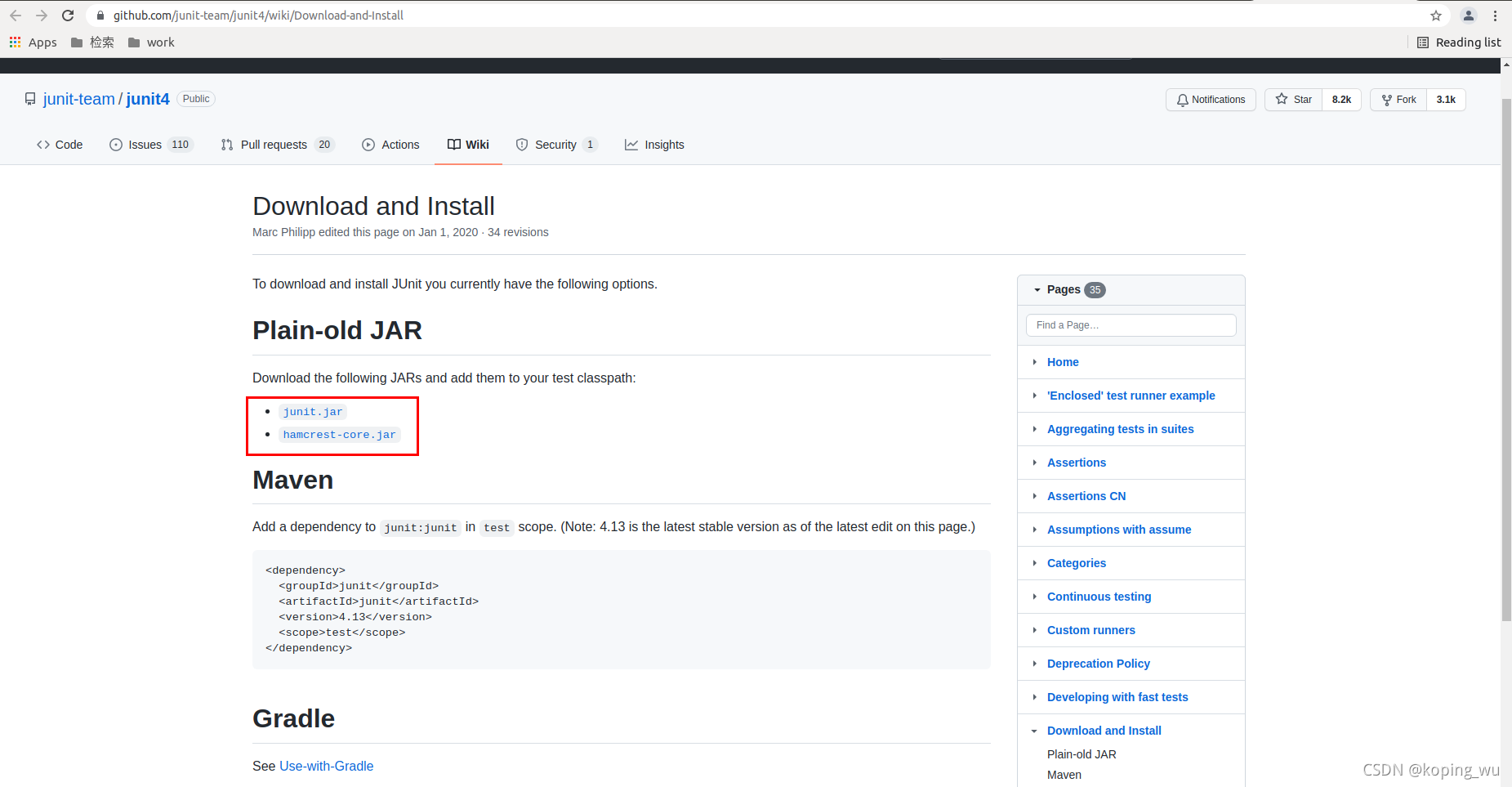Open the Insights tab

click(x=654, y=145)
